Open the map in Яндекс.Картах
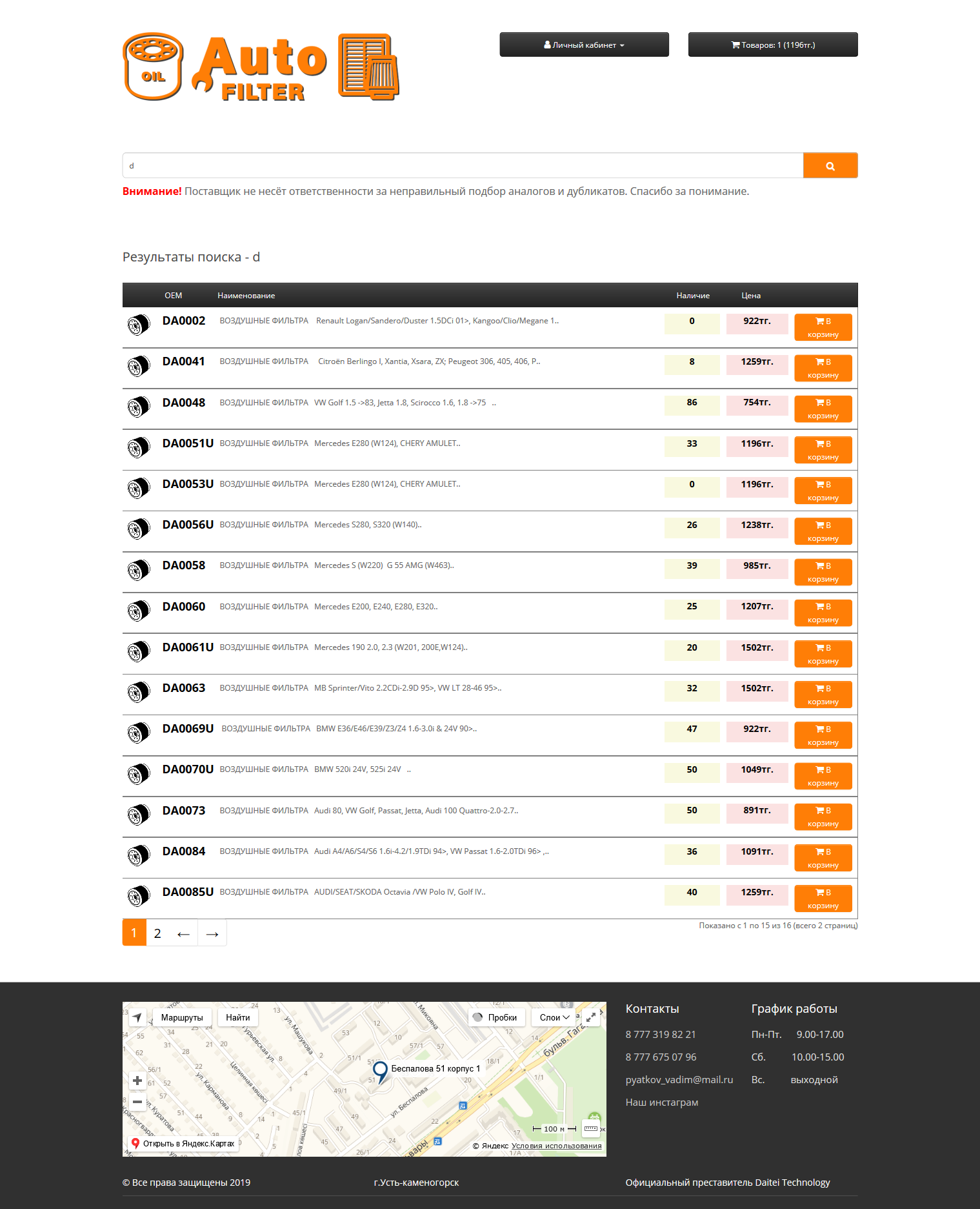 (x=183, y=1143)
